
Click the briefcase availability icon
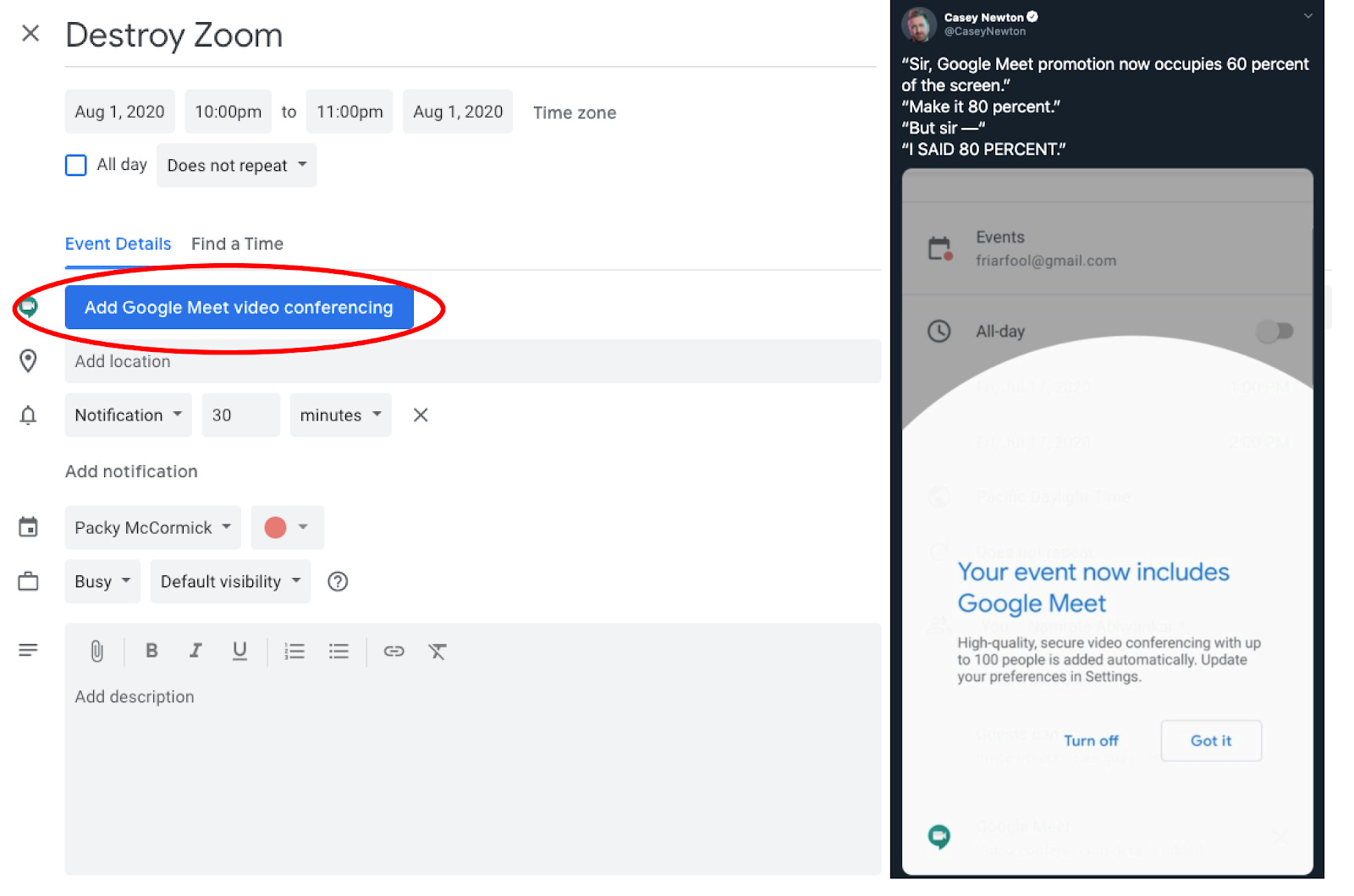pyautogui.click(x=28, y=581)
